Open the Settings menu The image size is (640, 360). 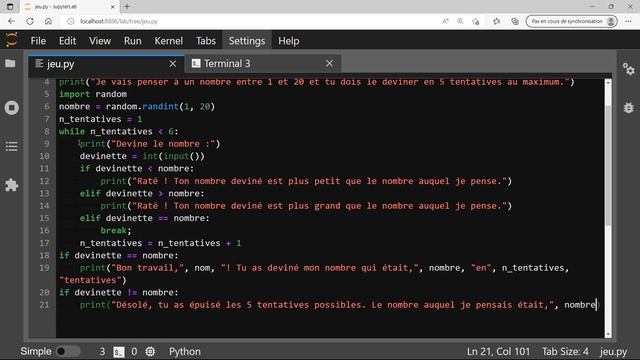(247, 41)
